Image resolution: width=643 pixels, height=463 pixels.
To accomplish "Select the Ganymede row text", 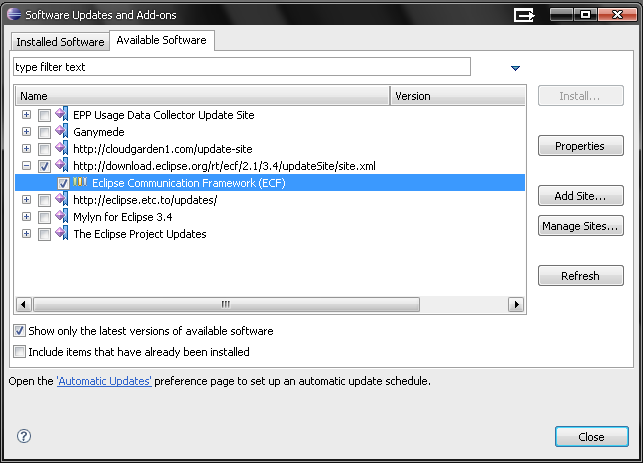I will point(99,132).
